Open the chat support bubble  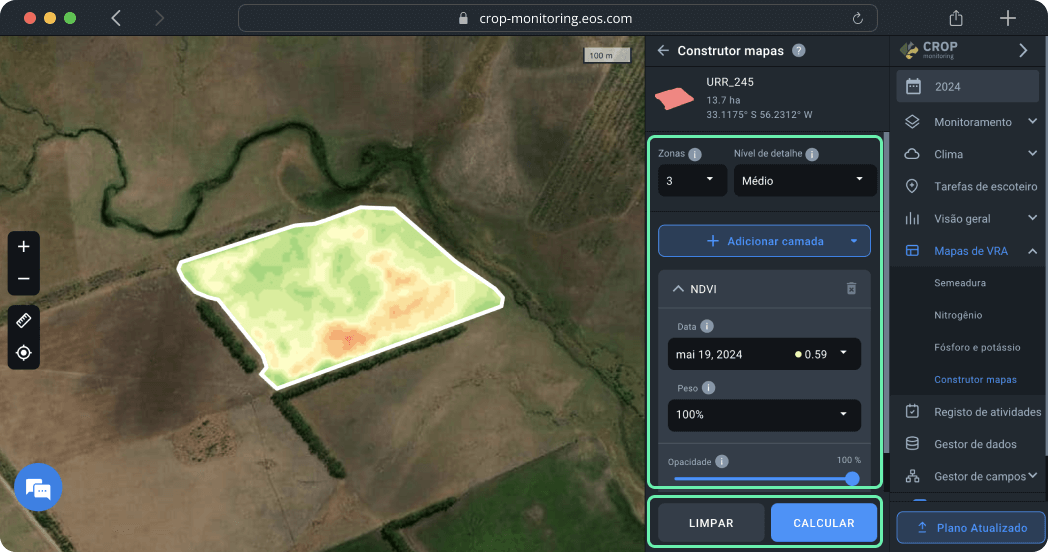click(x=38, y=488)
